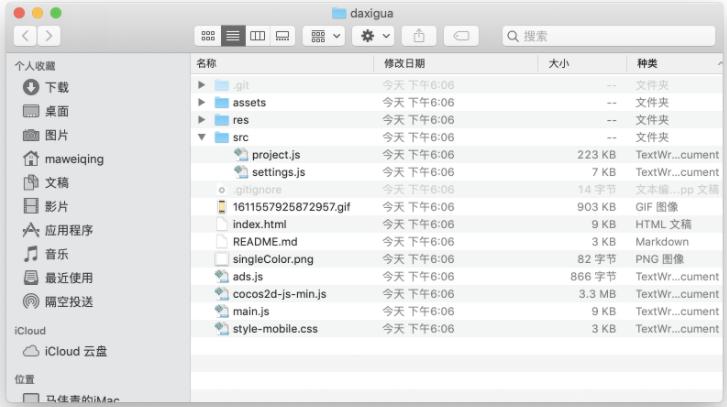Open 应用程序 in the sidebar
Image resolution: width=727 pixels, height=407 pixels.
tap(68, 230)
